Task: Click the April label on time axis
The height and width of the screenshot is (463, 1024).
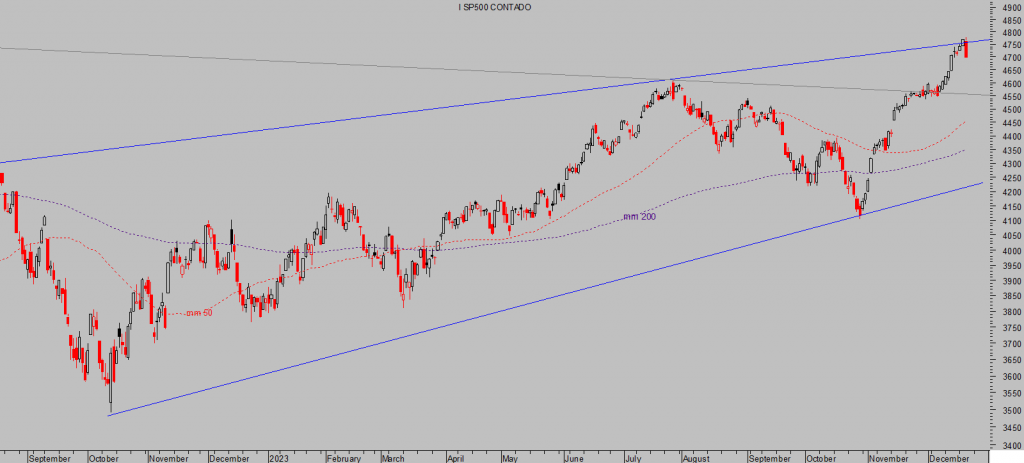Action: [455, 458]
